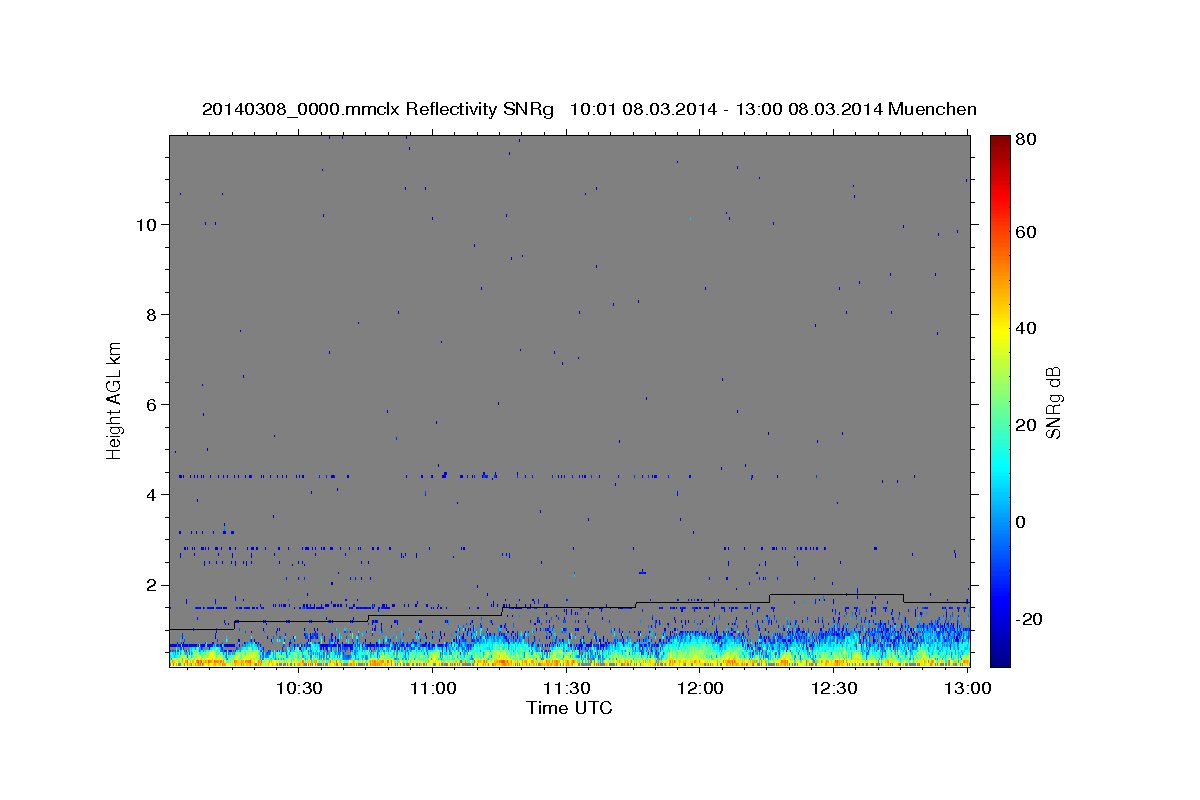Click the "SNRg dB" colorbar label
1200x800 pixels.
1053,401
